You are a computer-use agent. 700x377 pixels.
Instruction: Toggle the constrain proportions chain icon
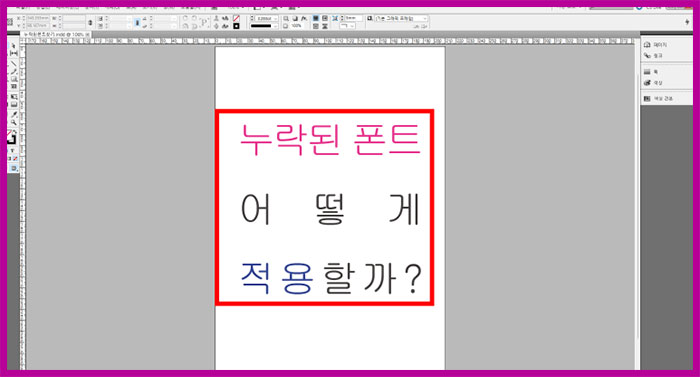[x=90, y=22]
